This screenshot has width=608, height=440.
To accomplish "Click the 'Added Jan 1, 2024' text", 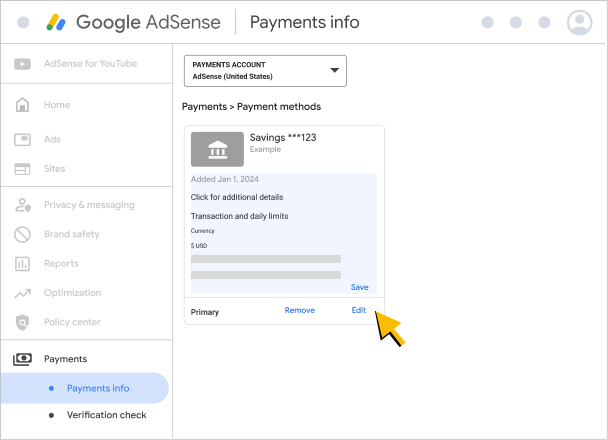I will pyautogui.click(x=225, y=179).
